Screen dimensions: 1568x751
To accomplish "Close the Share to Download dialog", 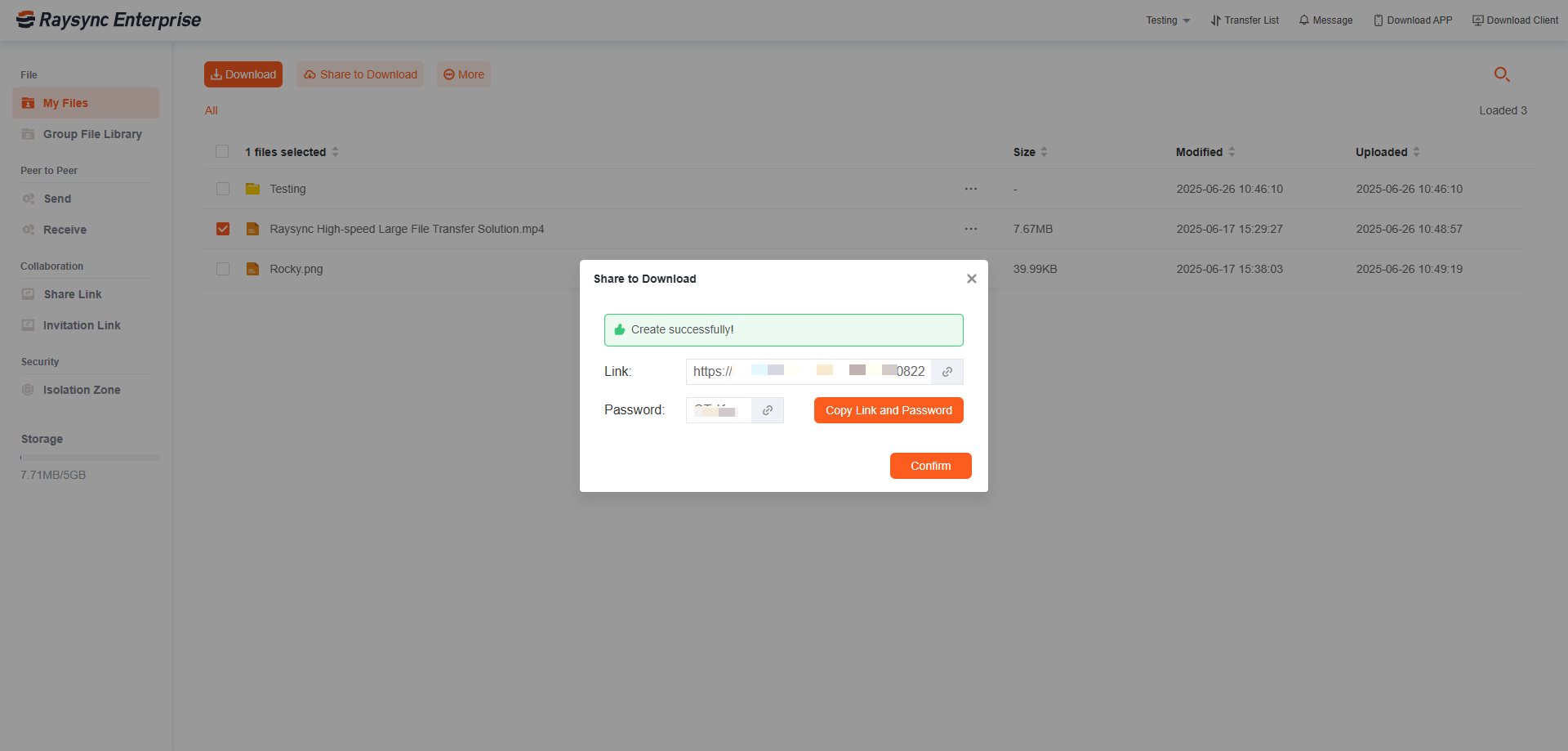I will click(x=972, y=279).
